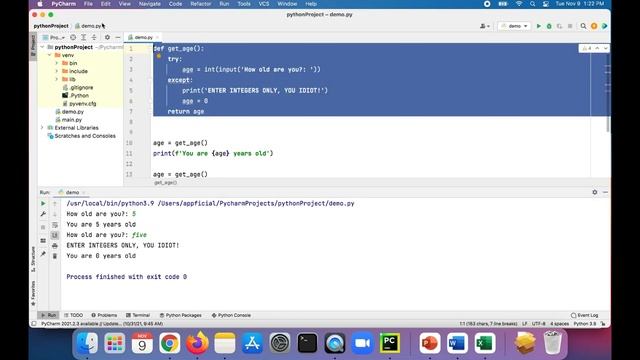
Task: Toggle scroll to end in Run console
Action: point(55,235)
